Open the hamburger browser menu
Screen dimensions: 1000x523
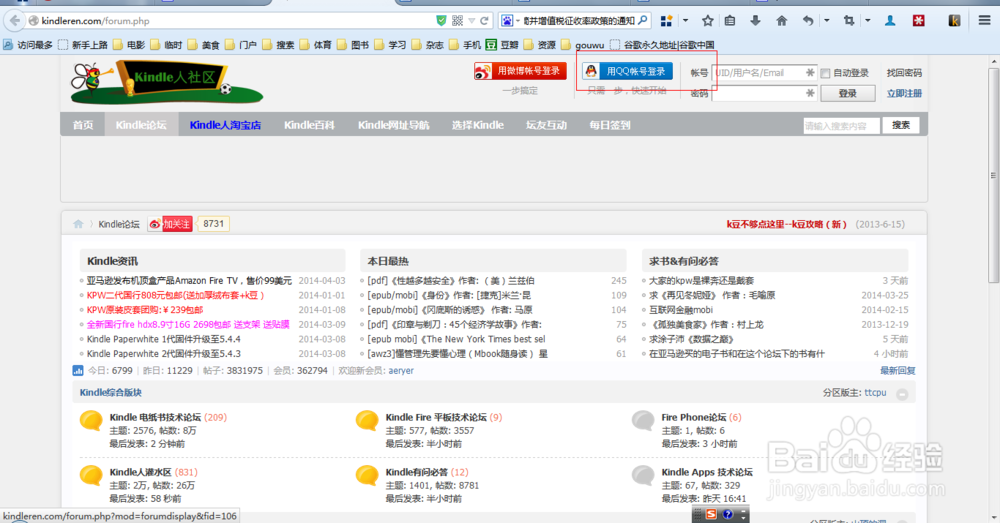(x=985, y=20)
